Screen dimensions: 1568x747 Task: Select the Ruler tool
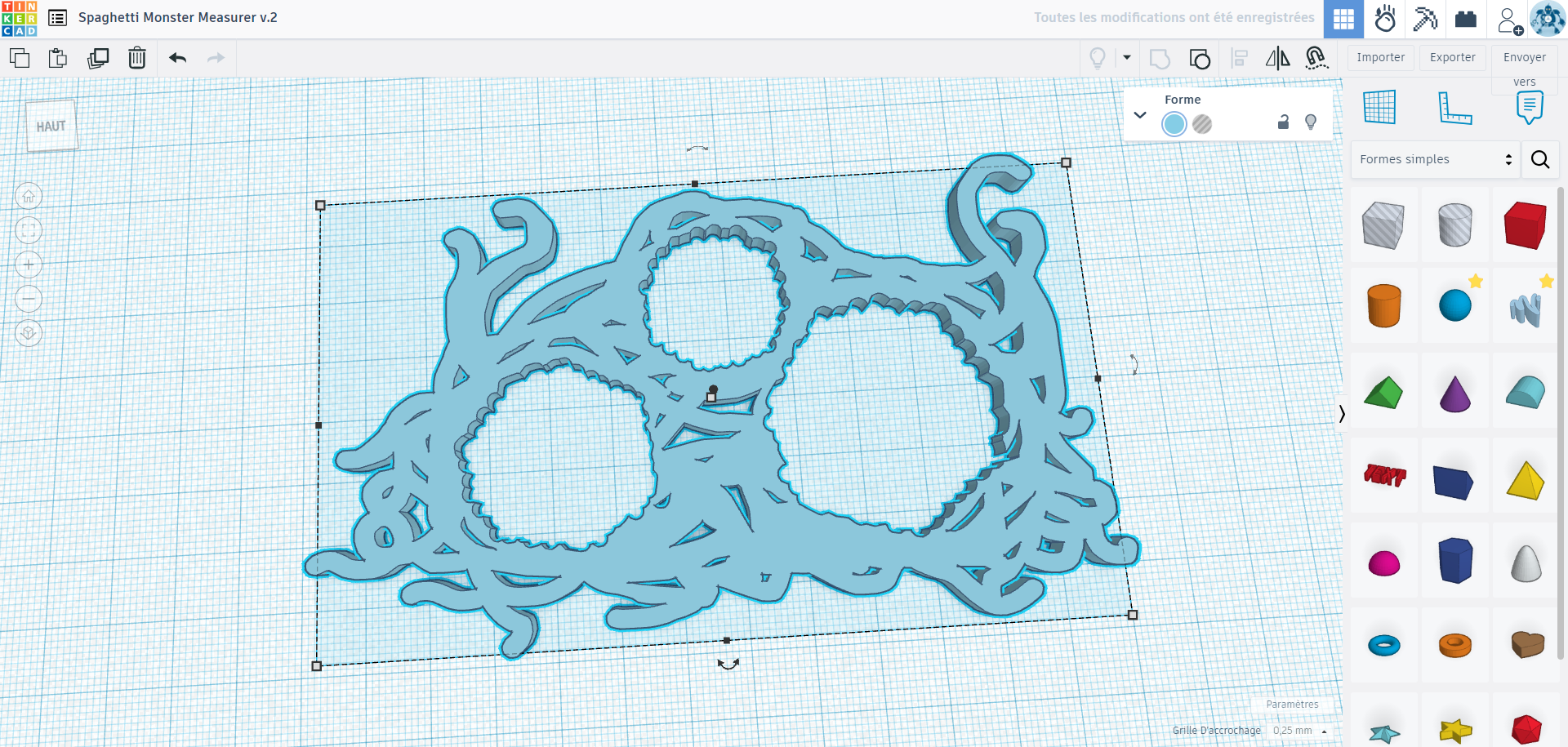click(x=1454, y=108)
